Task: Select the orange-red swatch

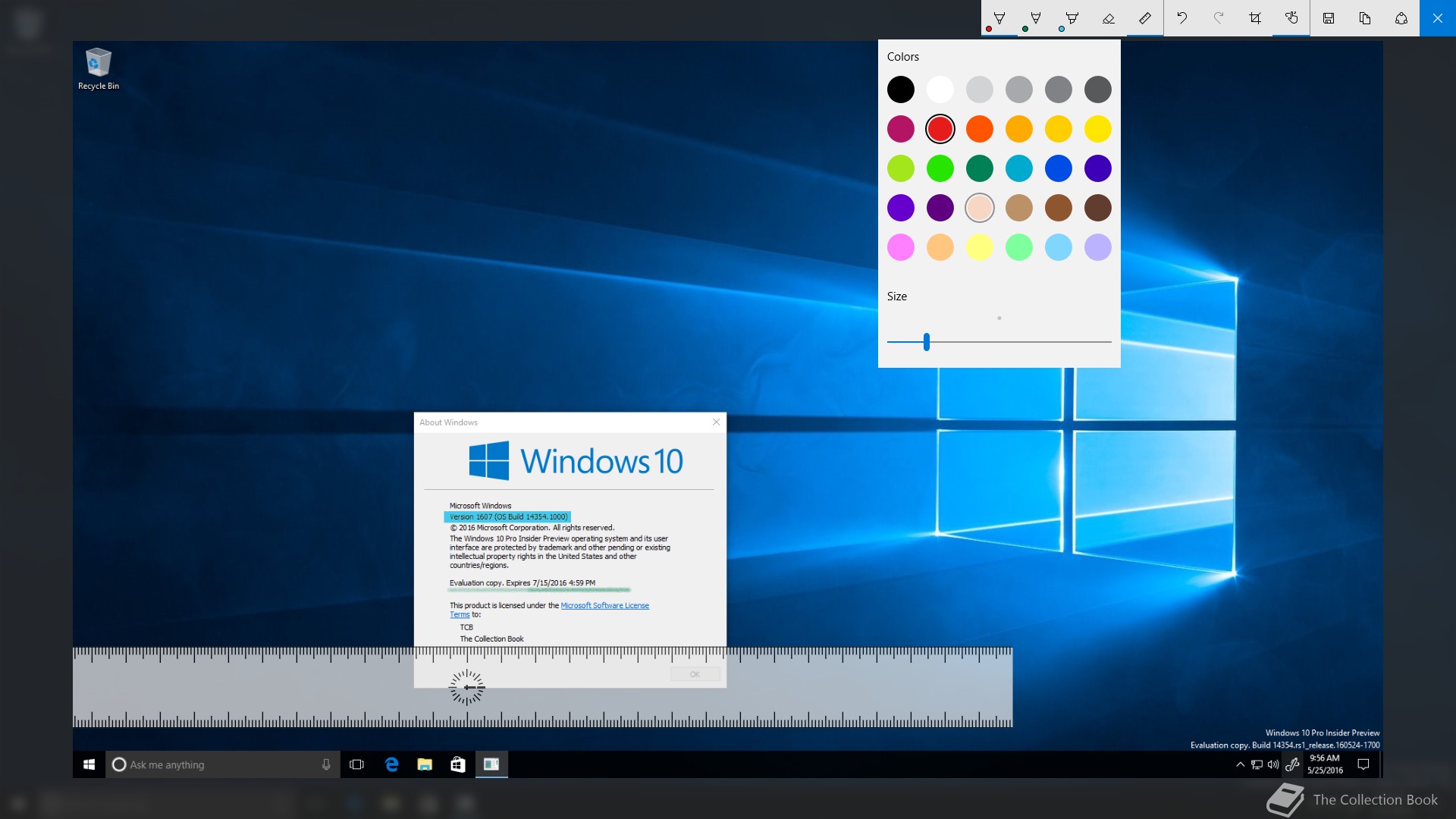Action: tap(980, 129)
